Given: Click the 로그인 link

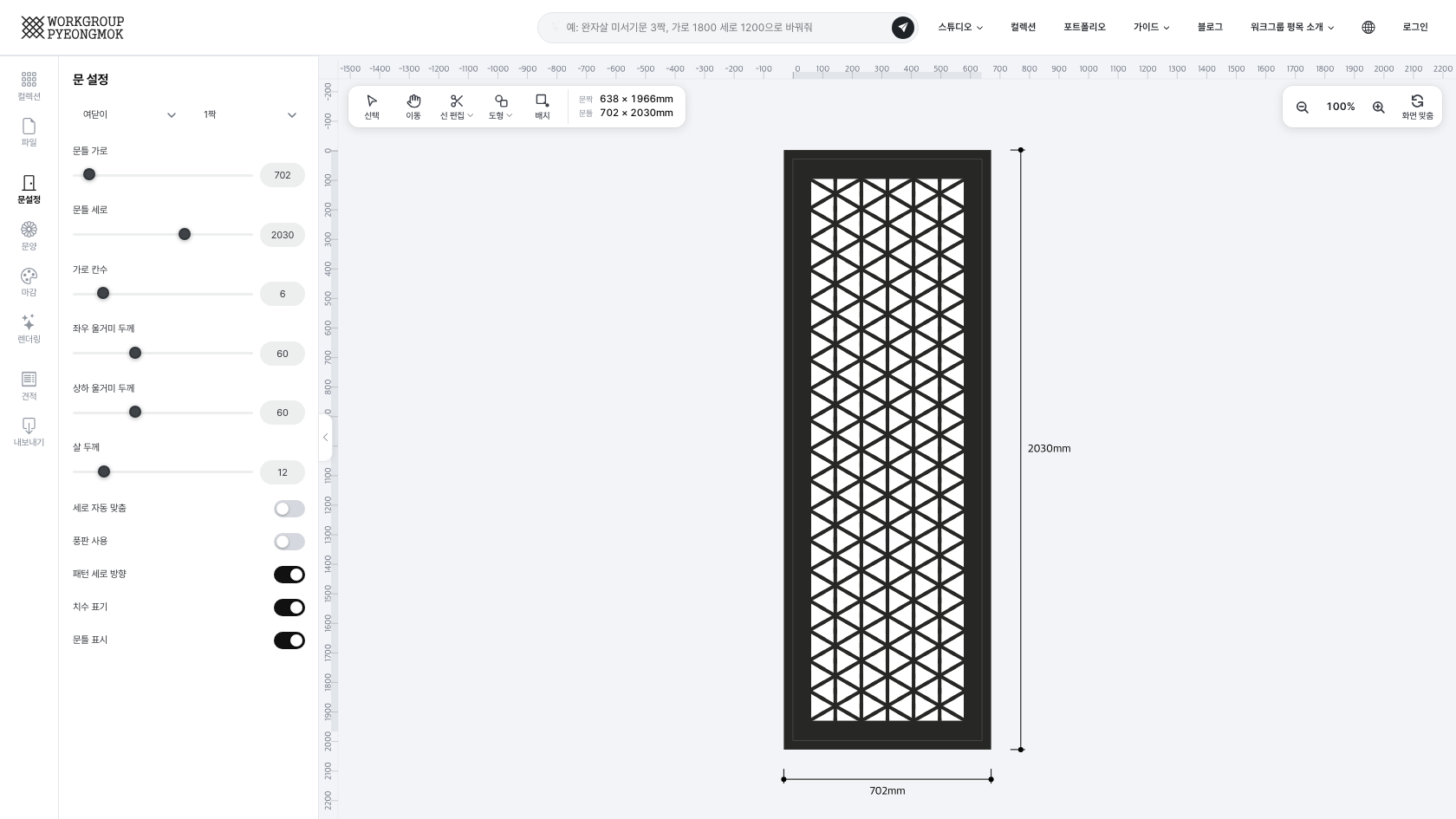Looking at the screenshot, I should coord(1414,28).
